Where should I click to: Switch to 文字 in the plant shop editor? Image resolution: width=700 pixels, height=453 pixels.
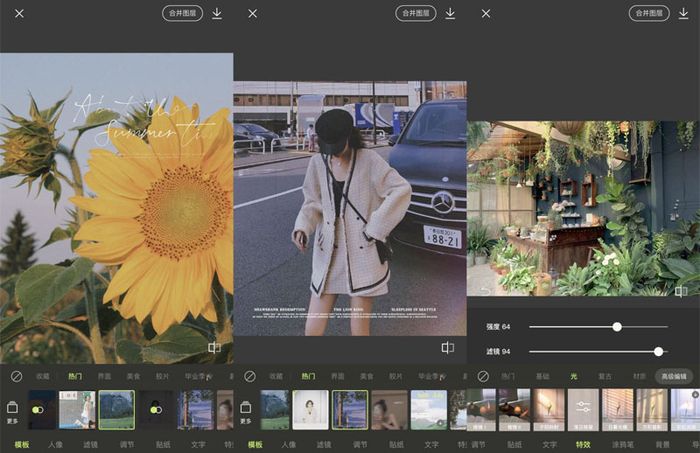click(x=550, y=444)
